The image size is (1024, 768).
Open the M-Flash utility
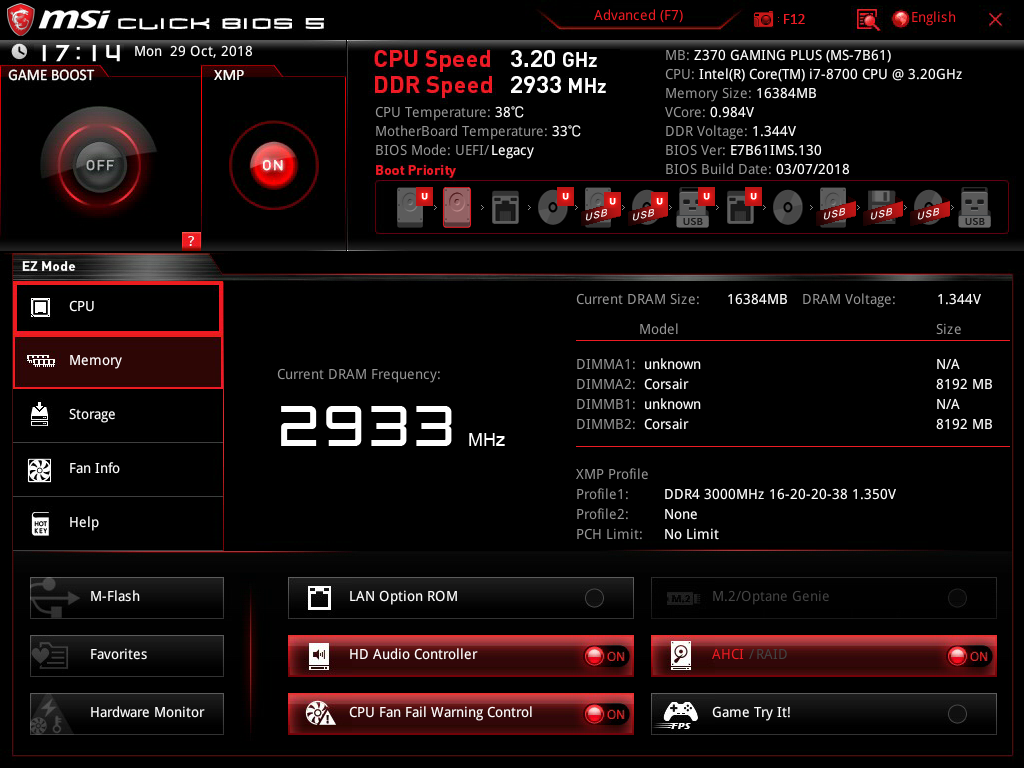[127, 597]
